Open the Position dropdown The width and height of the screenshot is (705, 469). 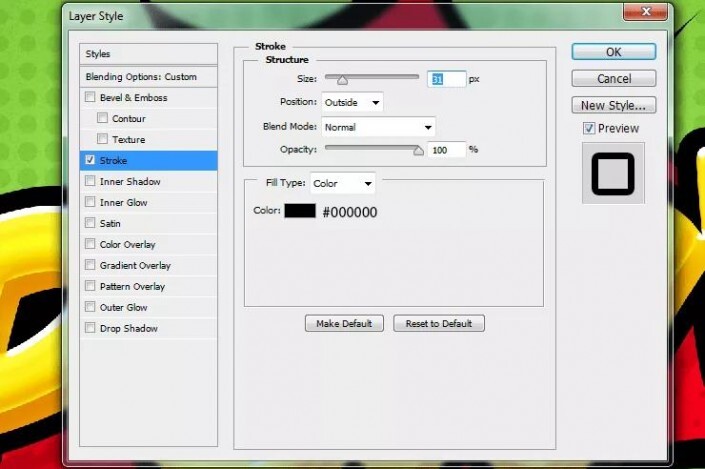click(353, 102)
